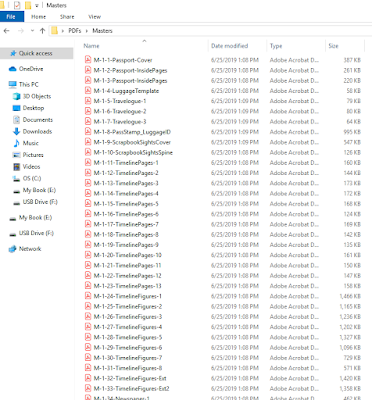
Task: Click PDF icon of M-1-11-TimelinePages-1
Action: tap(88, 162)
